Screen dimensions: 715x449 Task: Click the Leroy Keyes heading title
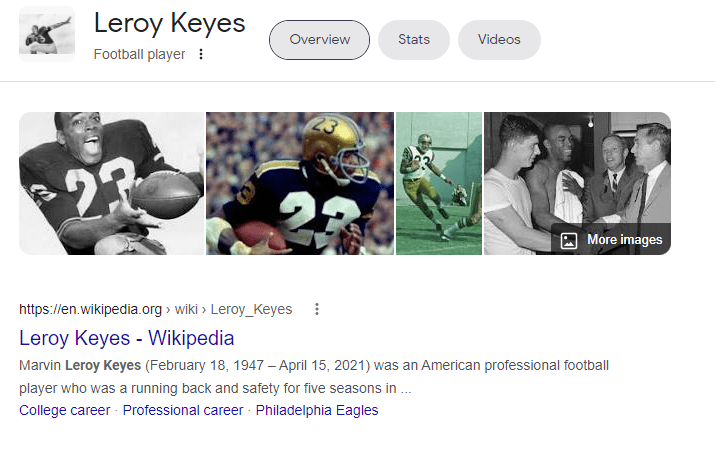point(169,24)
